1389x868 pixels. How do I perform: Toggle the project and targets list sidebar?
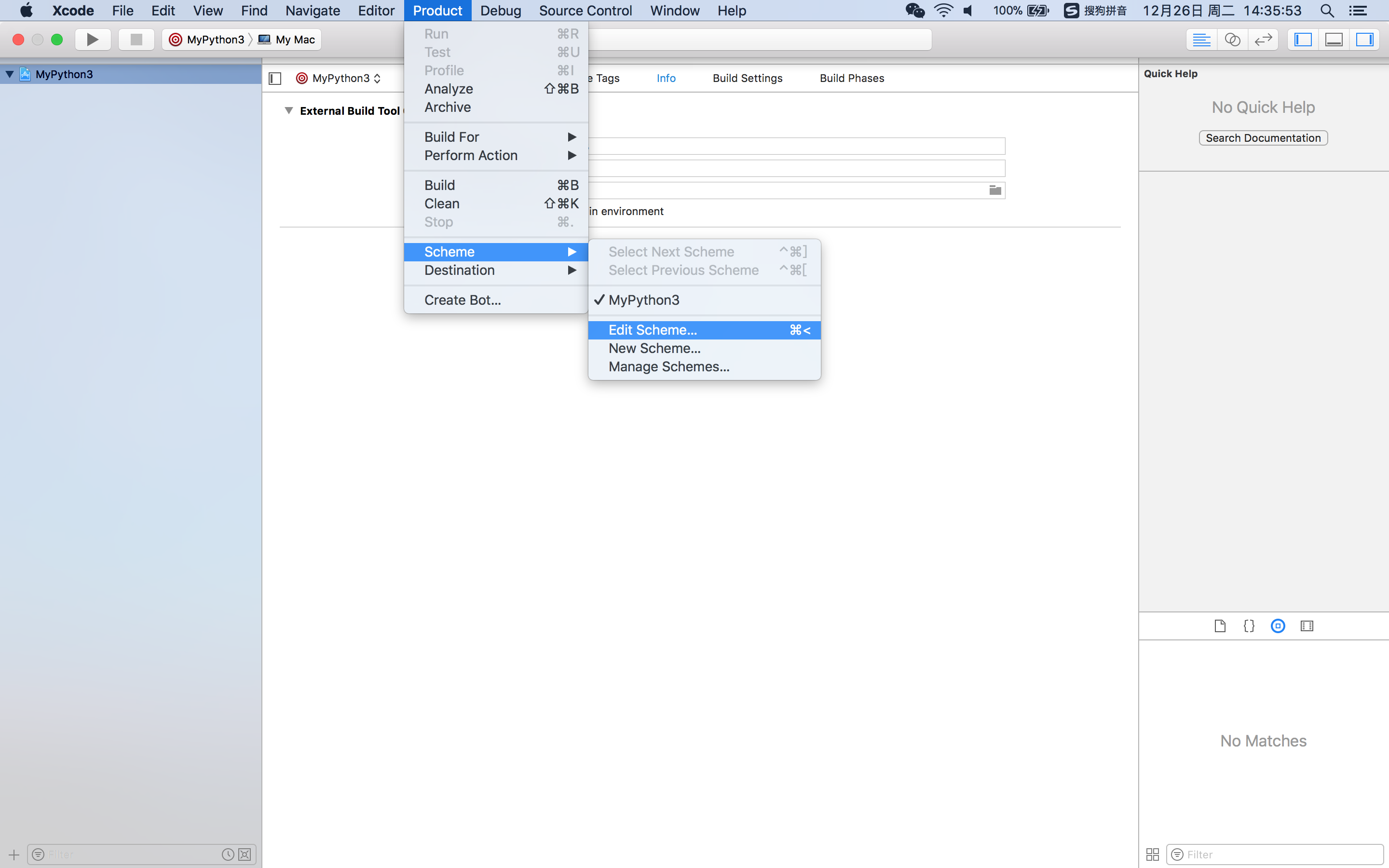[275, 78]
